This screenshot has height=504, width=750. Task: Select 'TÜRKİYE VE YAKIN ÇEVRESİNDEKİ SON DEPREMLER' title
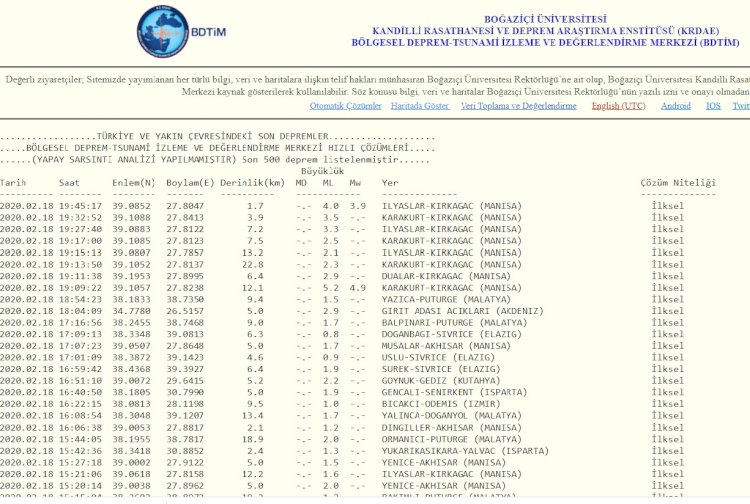pyautogui.click(x=212, y=136)
